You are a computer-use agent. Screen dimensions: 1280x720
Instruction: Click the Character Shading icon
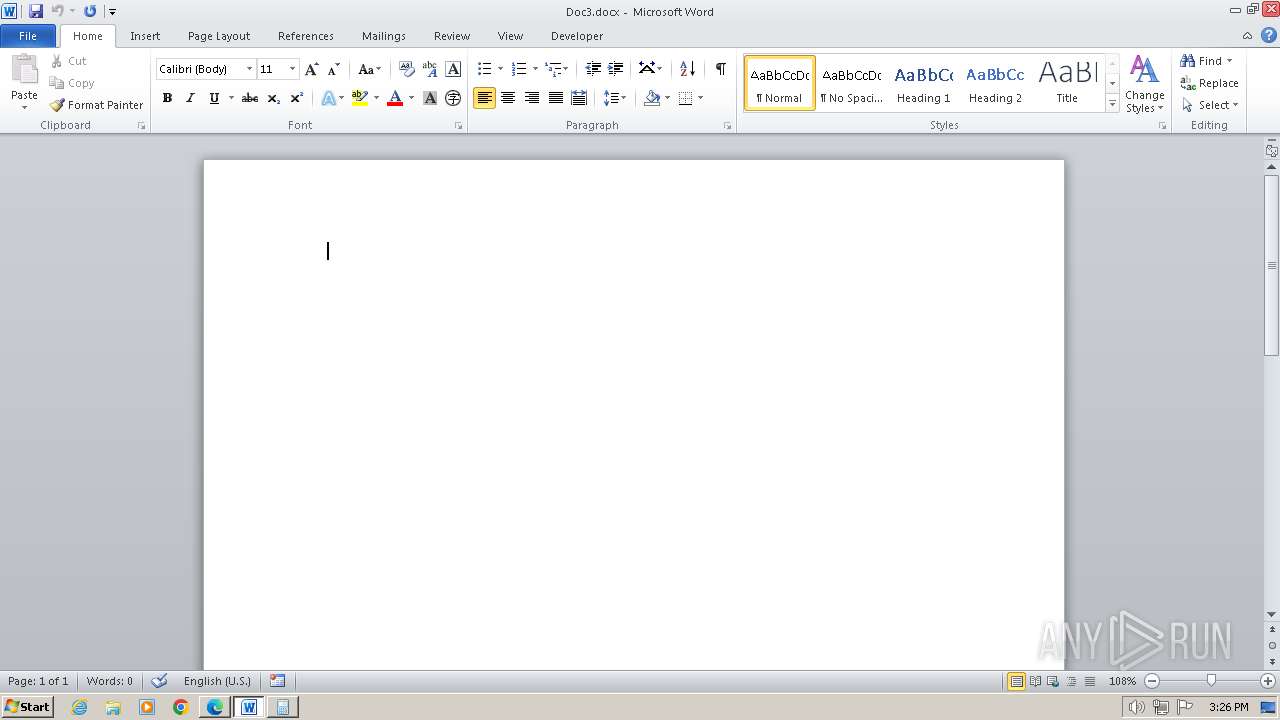click(430, 98)
